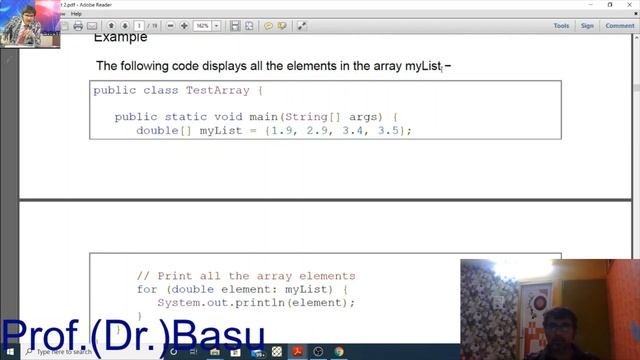Click the checkered app icon on taskbar
Image resolution: width=640 pixels, height=360 pixels.
tap(277, 351)
